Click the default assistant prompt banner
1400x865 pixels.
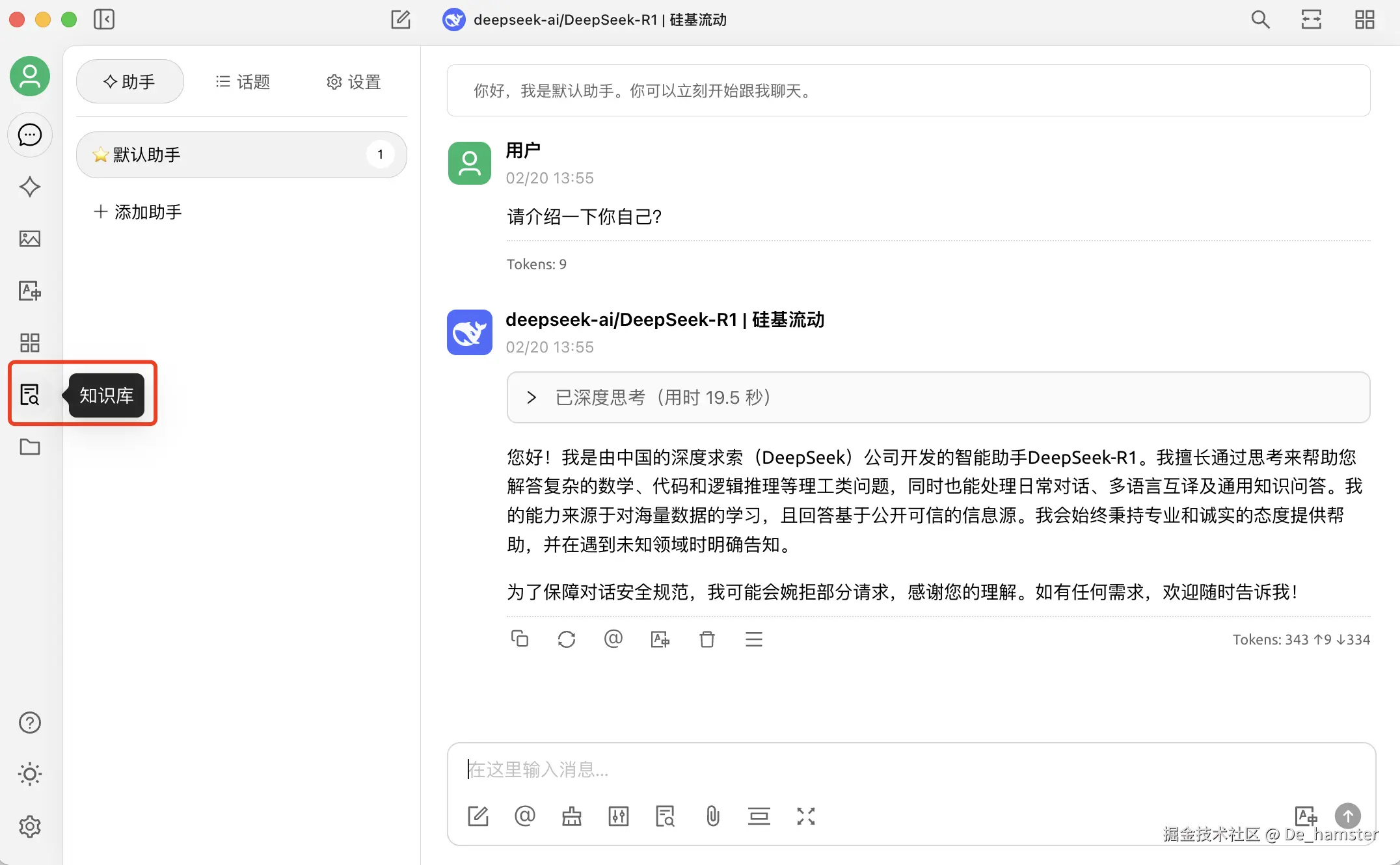pos(908,90)
